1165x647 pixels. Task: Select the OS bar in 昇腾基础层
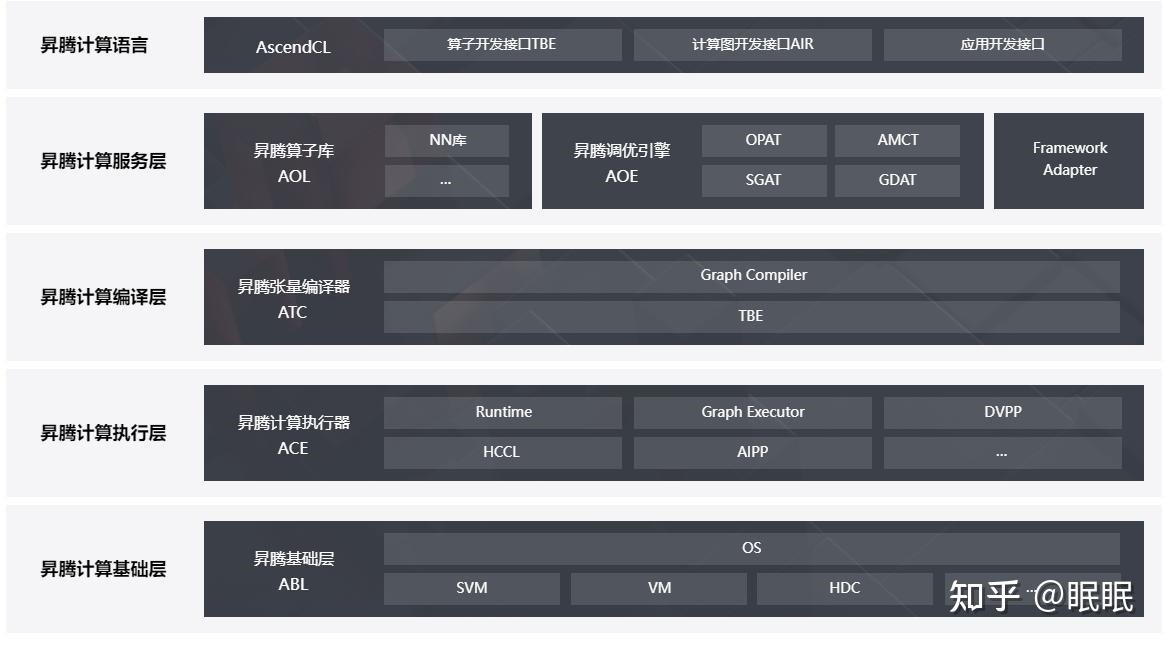[x=752, y=548]
